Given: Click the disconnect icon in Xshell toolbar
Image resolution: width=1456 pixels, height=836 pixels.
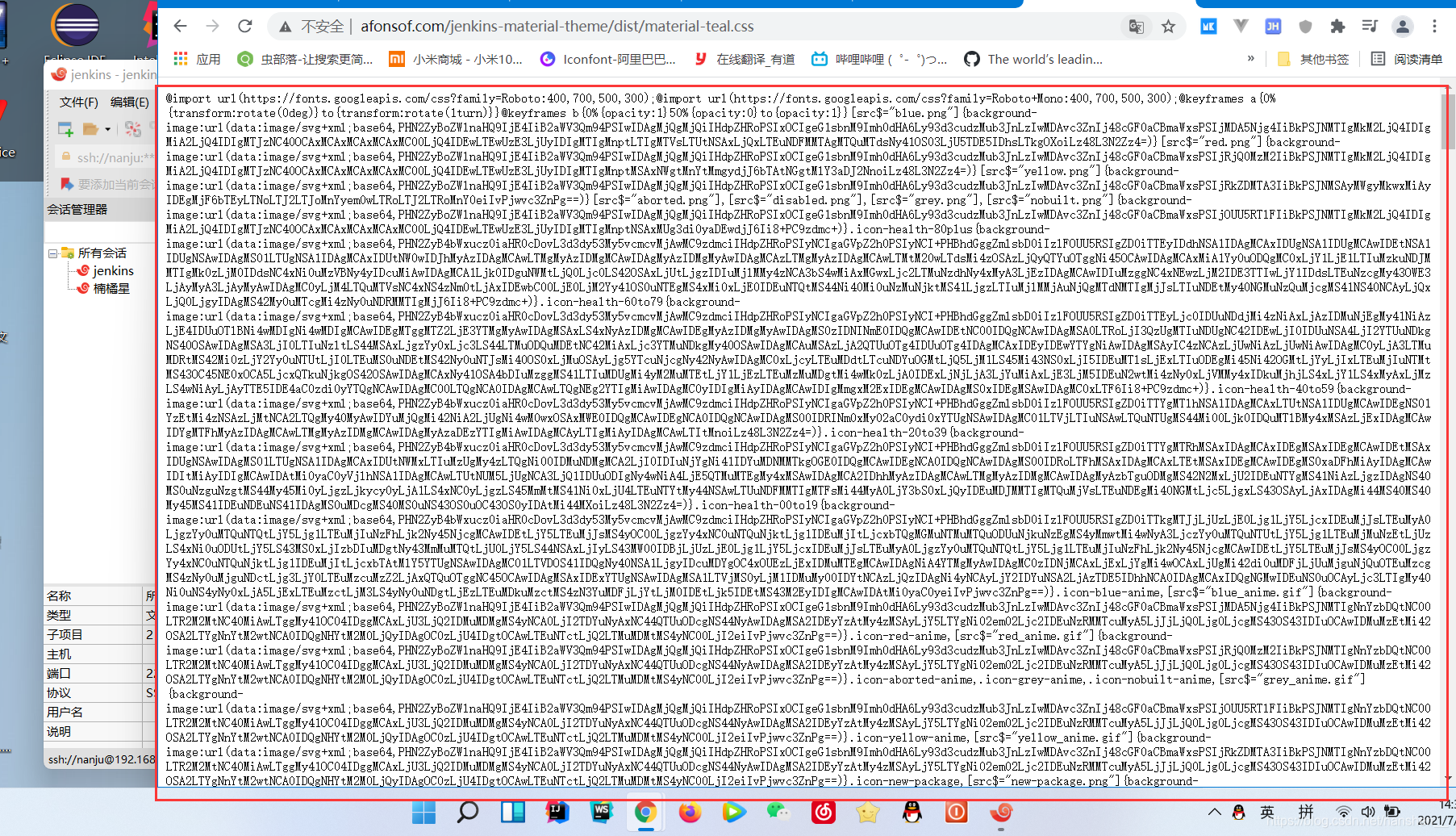Looking at the screenshot, I should 133,129.
